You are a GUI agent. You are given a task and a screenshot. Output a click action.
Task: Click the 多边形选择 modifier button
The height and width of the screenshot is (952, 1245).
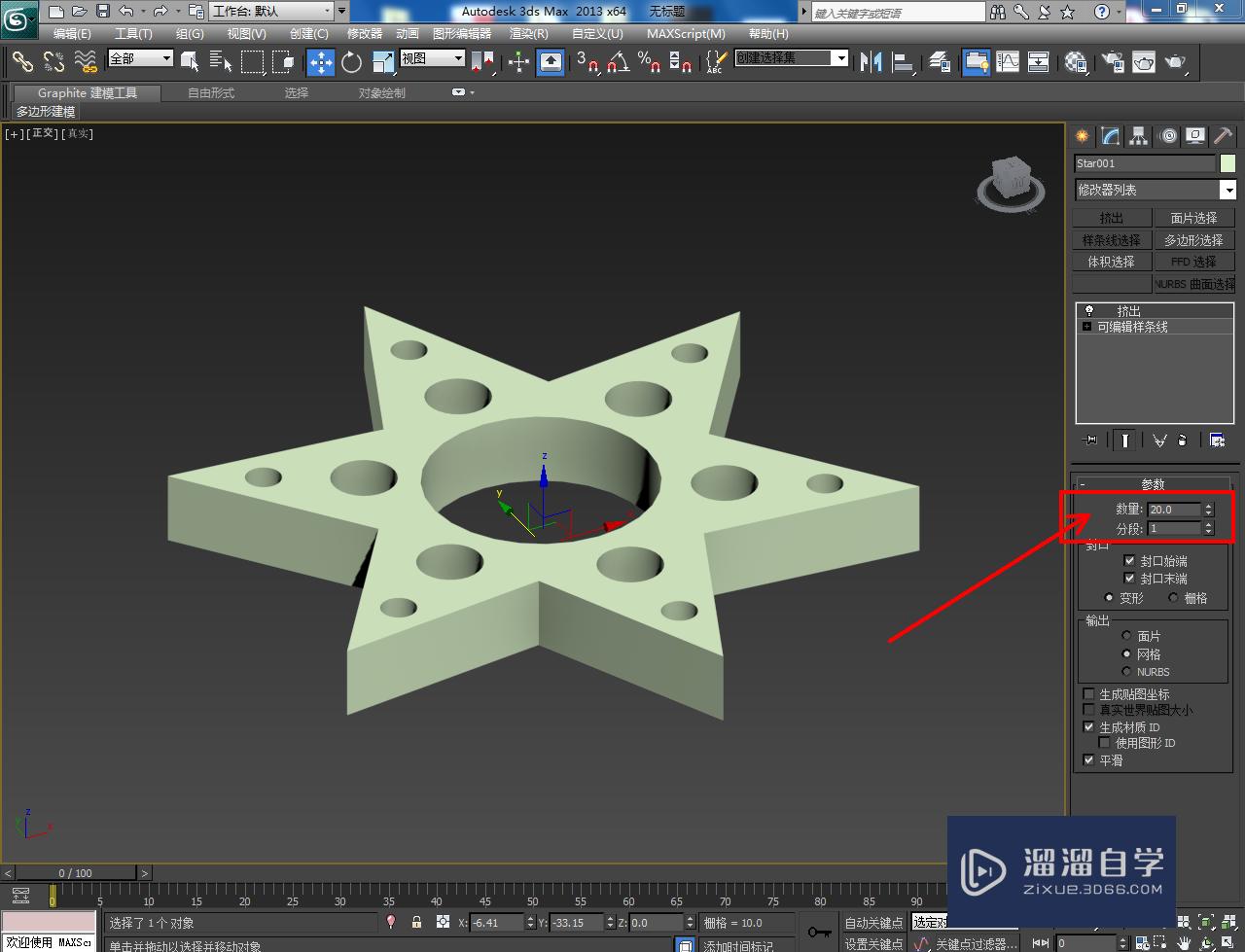1193,240
